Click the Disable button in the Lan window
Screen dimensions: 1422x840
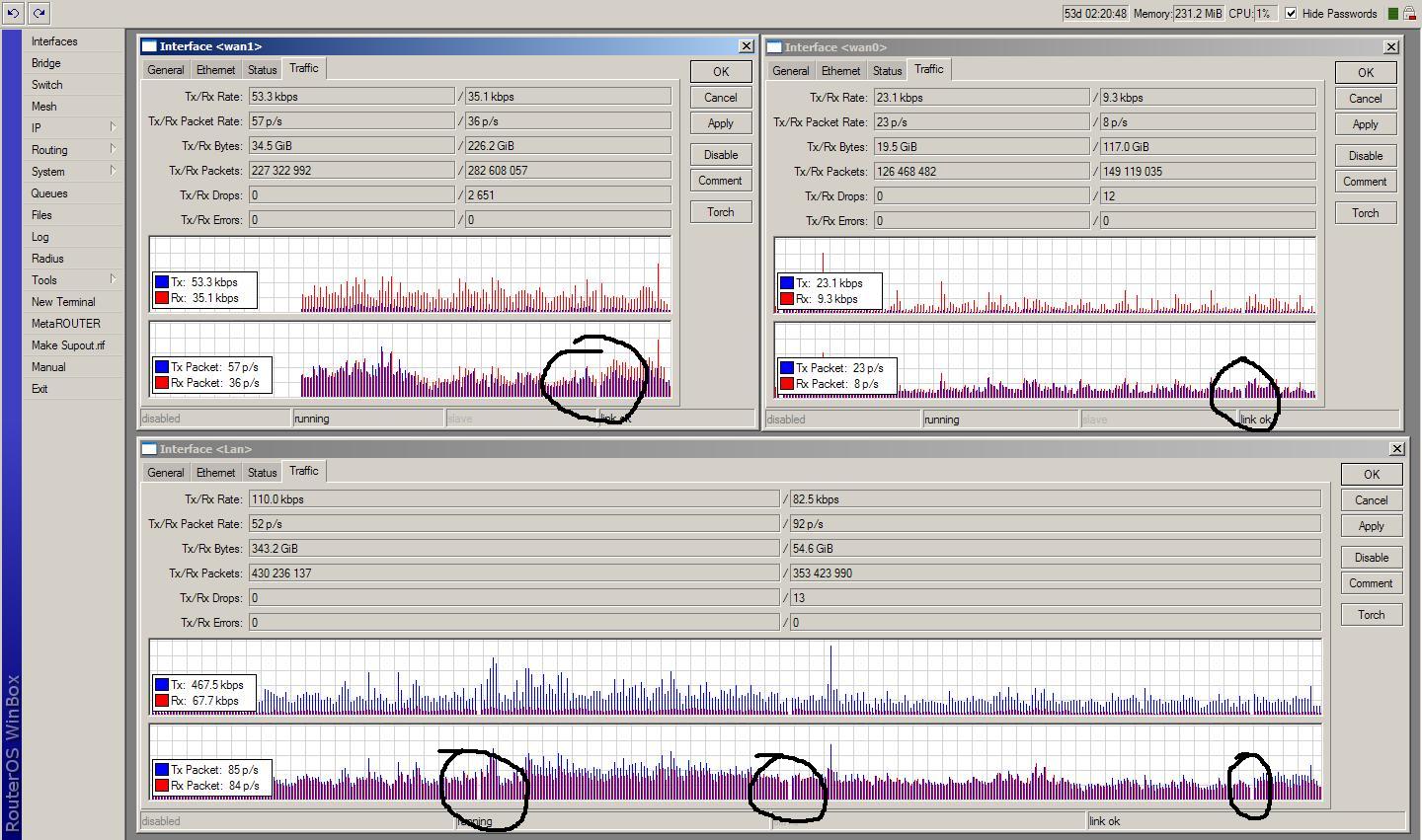point(1371,557)
